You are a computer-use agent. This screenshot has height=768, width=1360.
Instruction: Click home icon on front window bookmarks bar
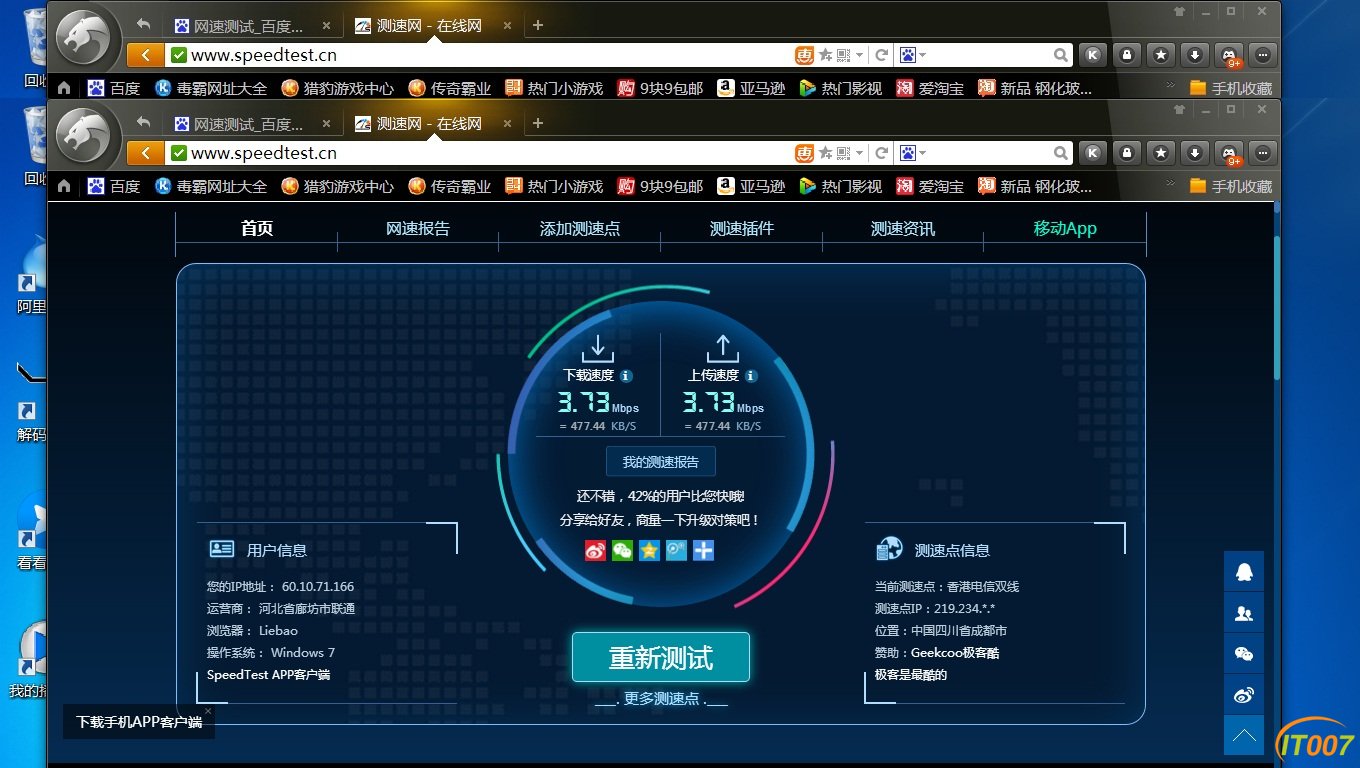[x=64, y=186]
